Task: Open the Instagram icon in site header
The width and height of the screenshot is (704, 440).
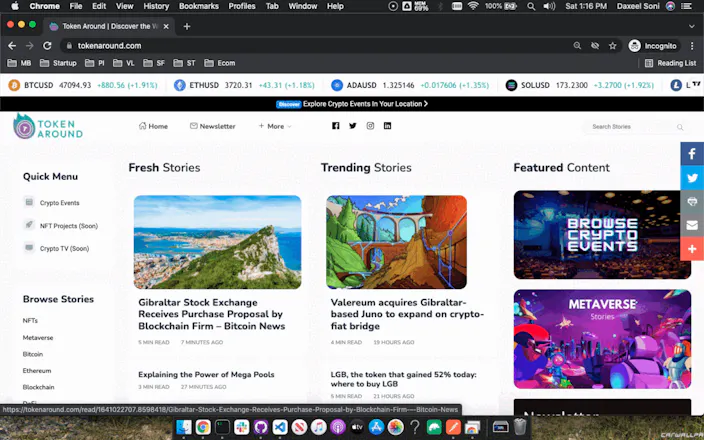Action: pyautogui.click(x=370, y=126)
